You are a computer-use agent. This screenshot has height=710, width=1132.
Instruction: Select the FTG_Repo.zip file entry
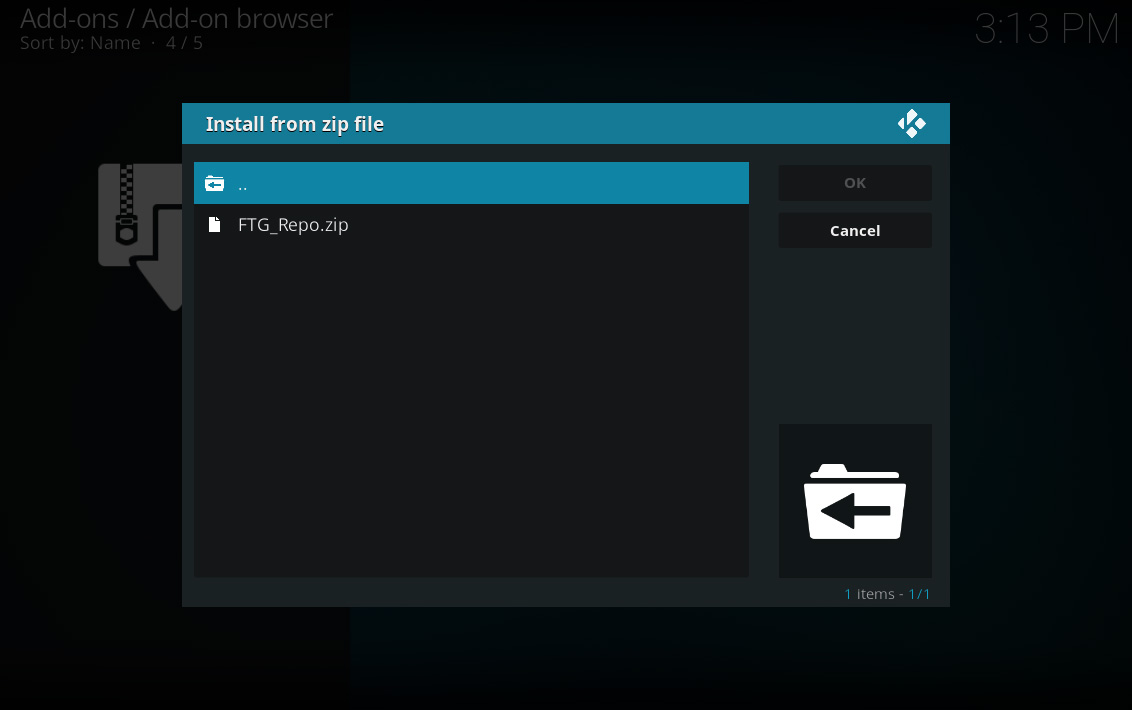(471, 225)
